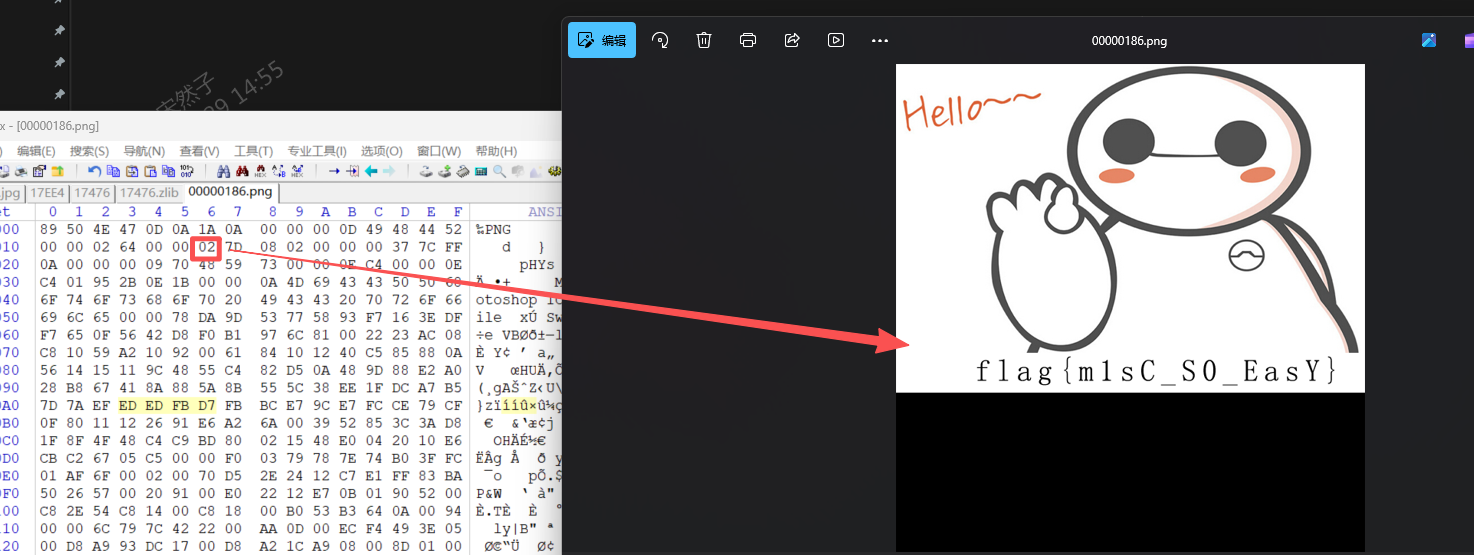This screenshot has width=1474, height=555.
Task: Open the 搜索(S) search menu
Action: 89,151
